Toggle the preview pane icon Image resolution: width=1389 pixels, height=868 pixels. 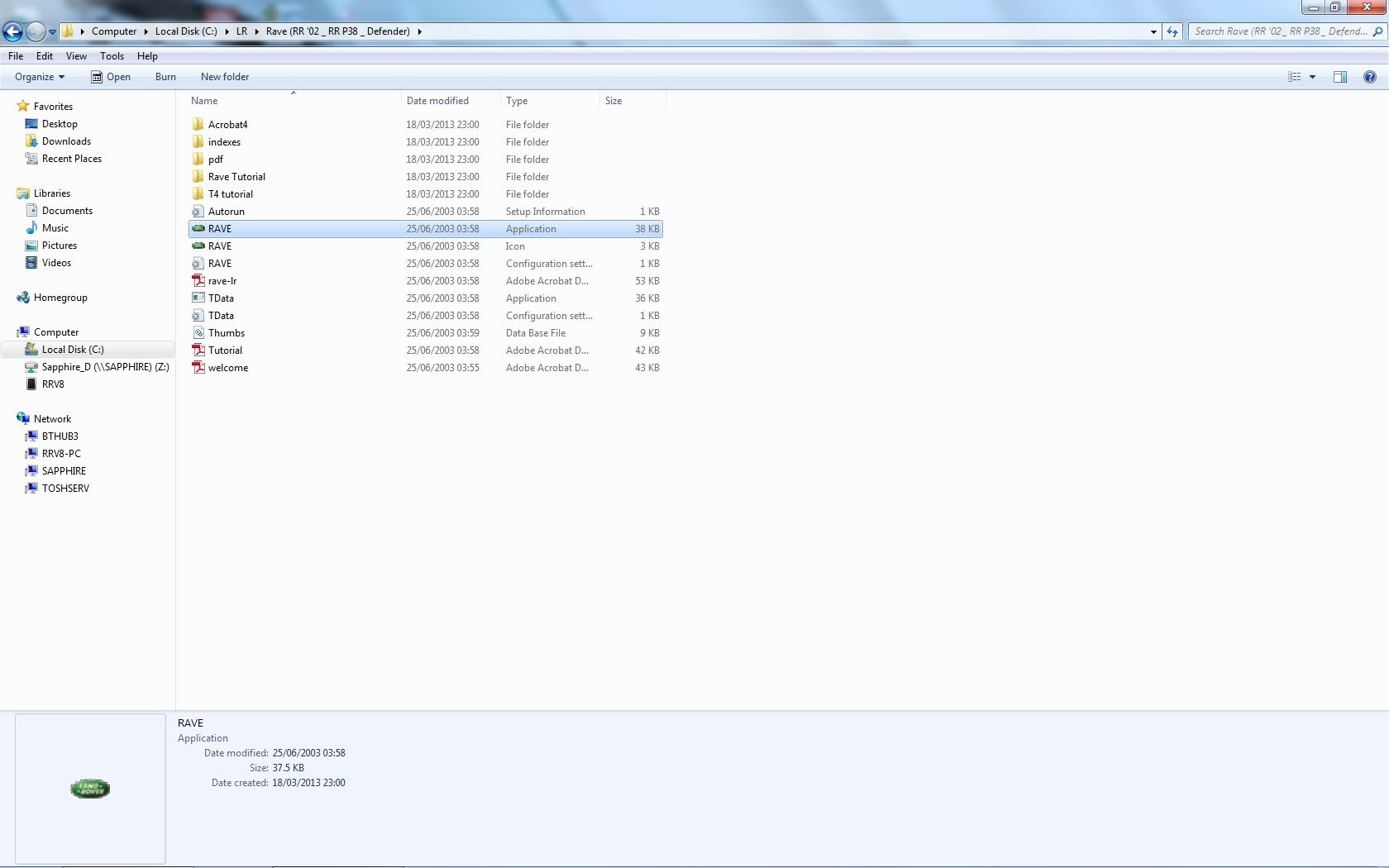(x=1340, y=77)
